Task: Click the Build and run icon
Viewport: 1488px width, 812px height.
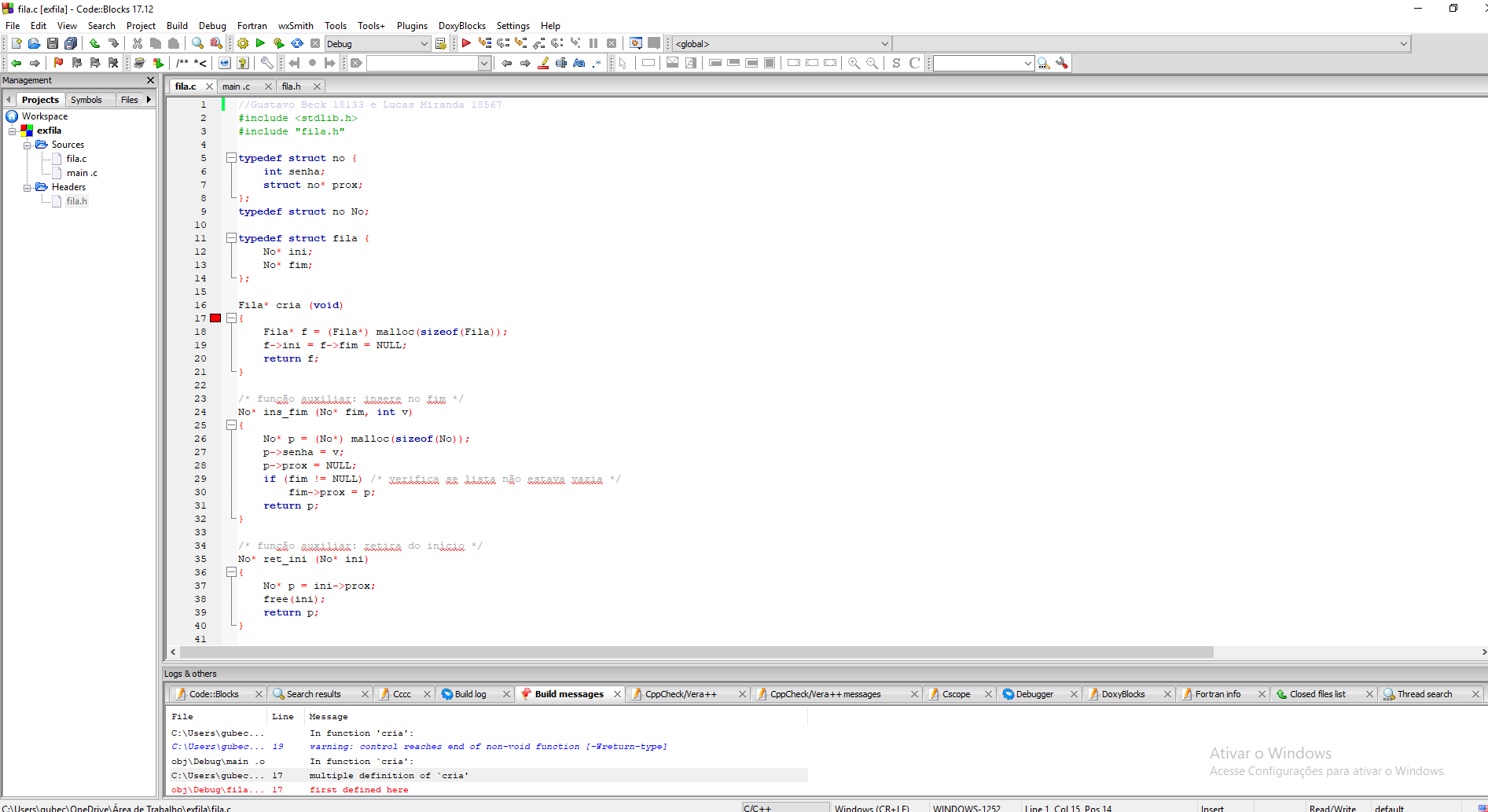Action: (x=278, y=43)
